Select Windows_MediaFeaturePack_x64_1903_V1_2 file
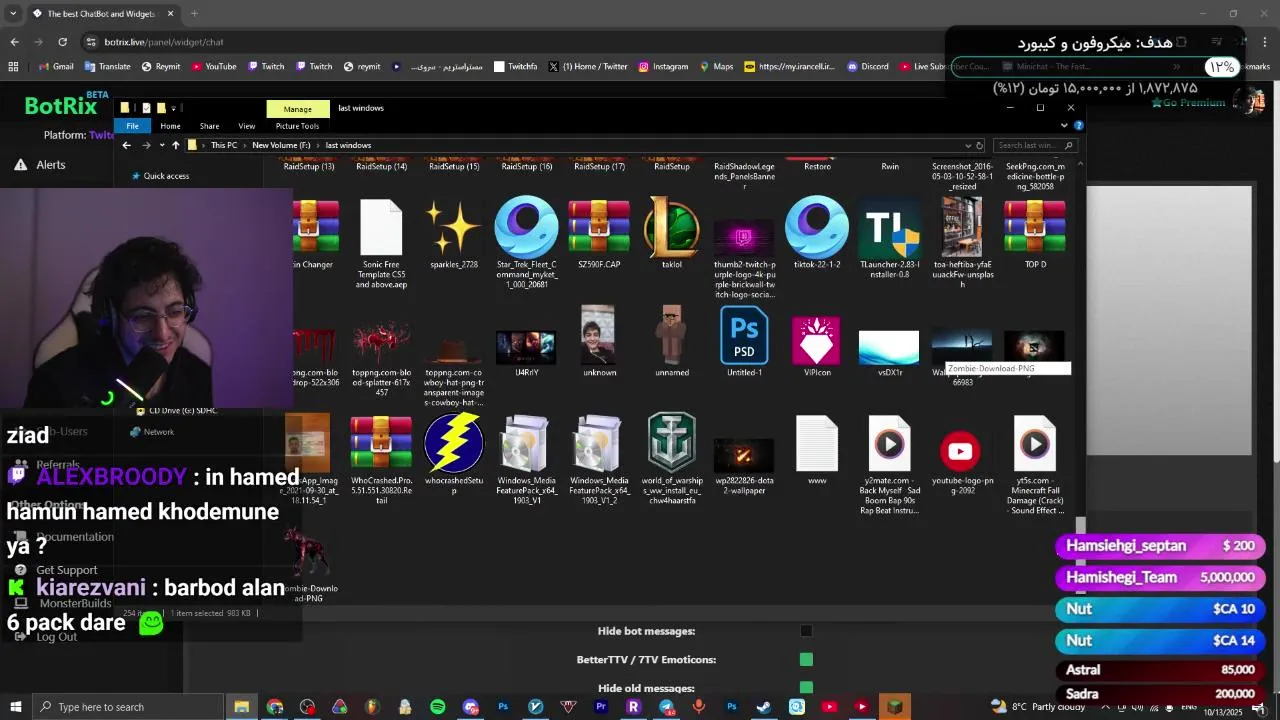 (599, 460)
